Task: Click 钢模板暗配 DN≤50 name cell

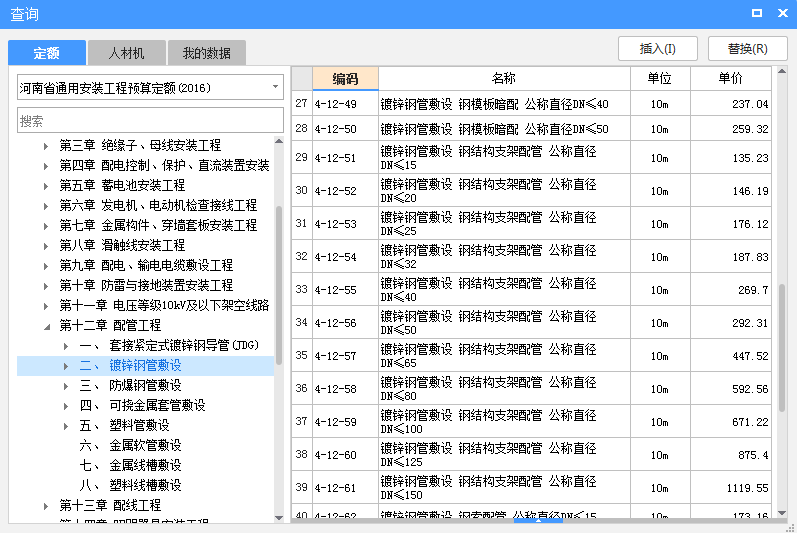Action: 504,129
